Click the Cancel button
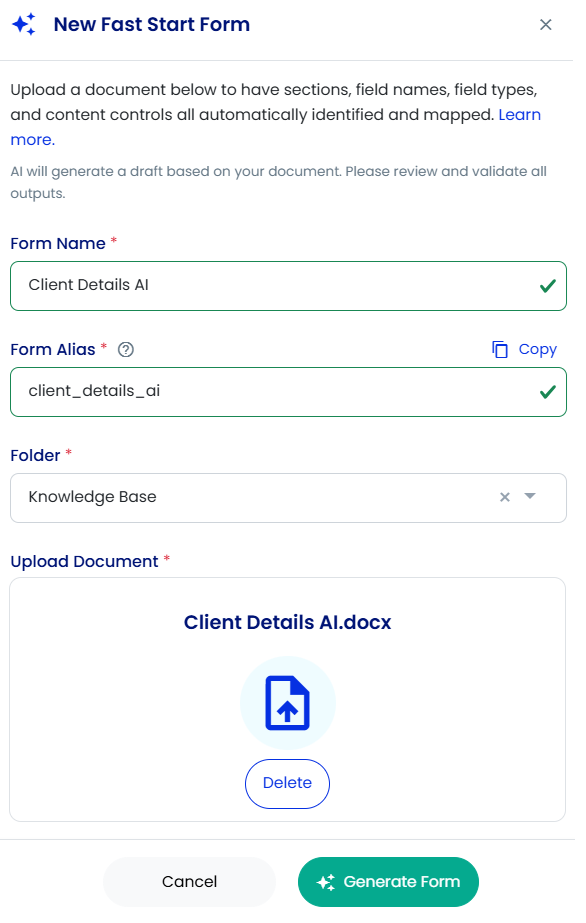 tap(189, 882)
